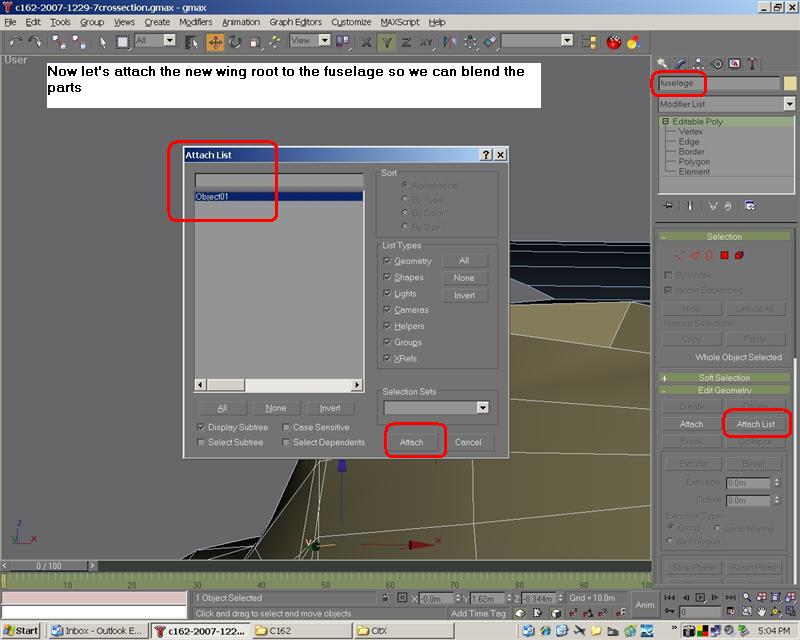Toggle the selection lock padlock
800x640 pixels.
pyautogui.click(x=385, y=598)
